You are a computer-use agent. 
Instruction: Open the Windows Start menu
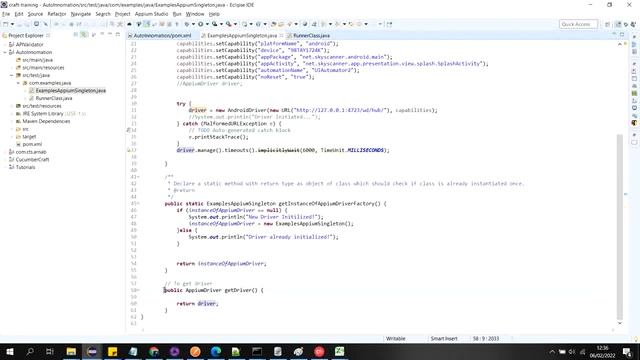9,351
